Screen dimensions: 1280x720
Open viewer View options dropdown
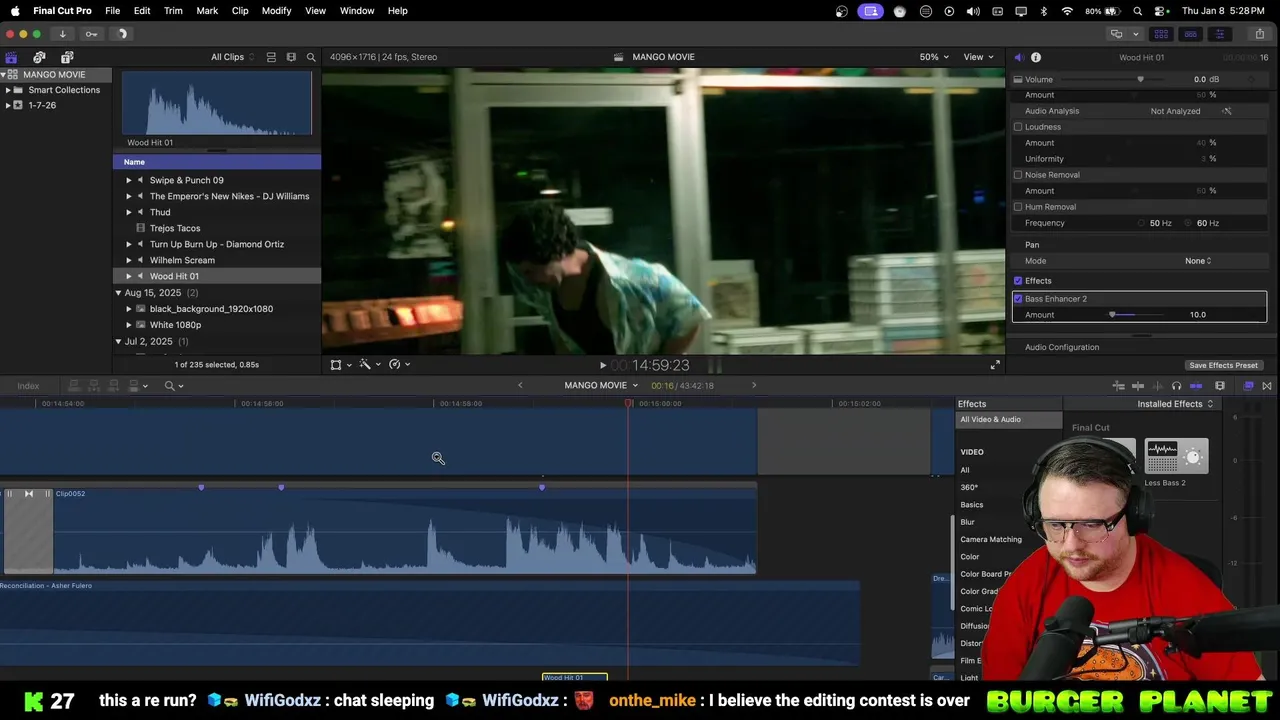point(979,57)
